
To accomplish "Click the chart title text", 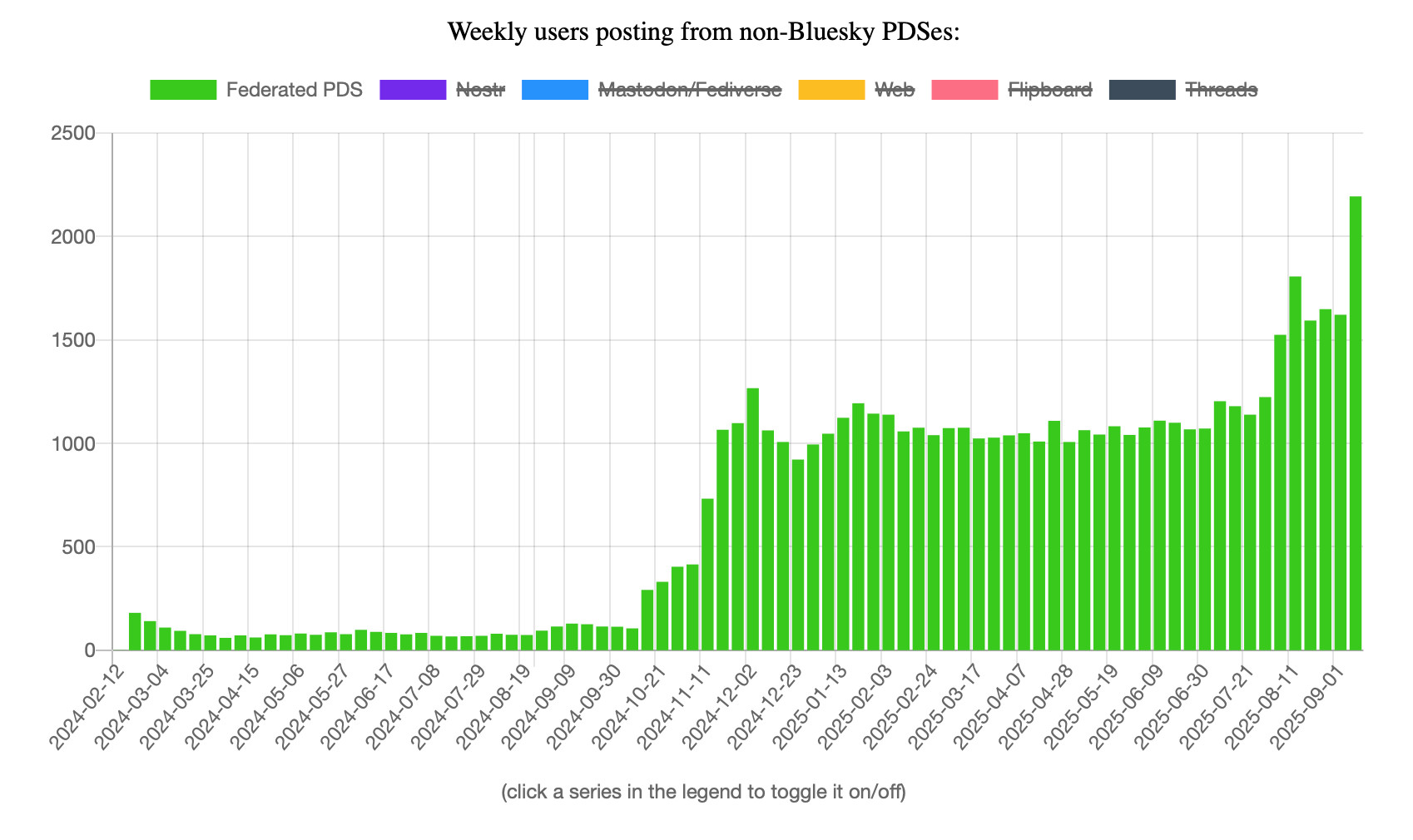I will click(x=704, y=32).
